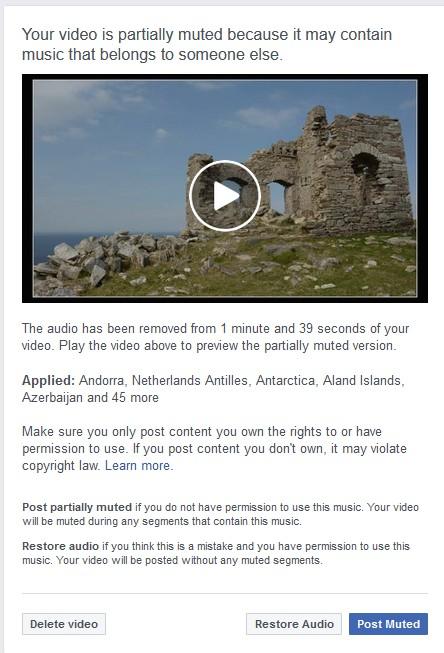Click the bold 'Post partially muted' text
Viewport: 444px width, 653px height.
point(77,507)
